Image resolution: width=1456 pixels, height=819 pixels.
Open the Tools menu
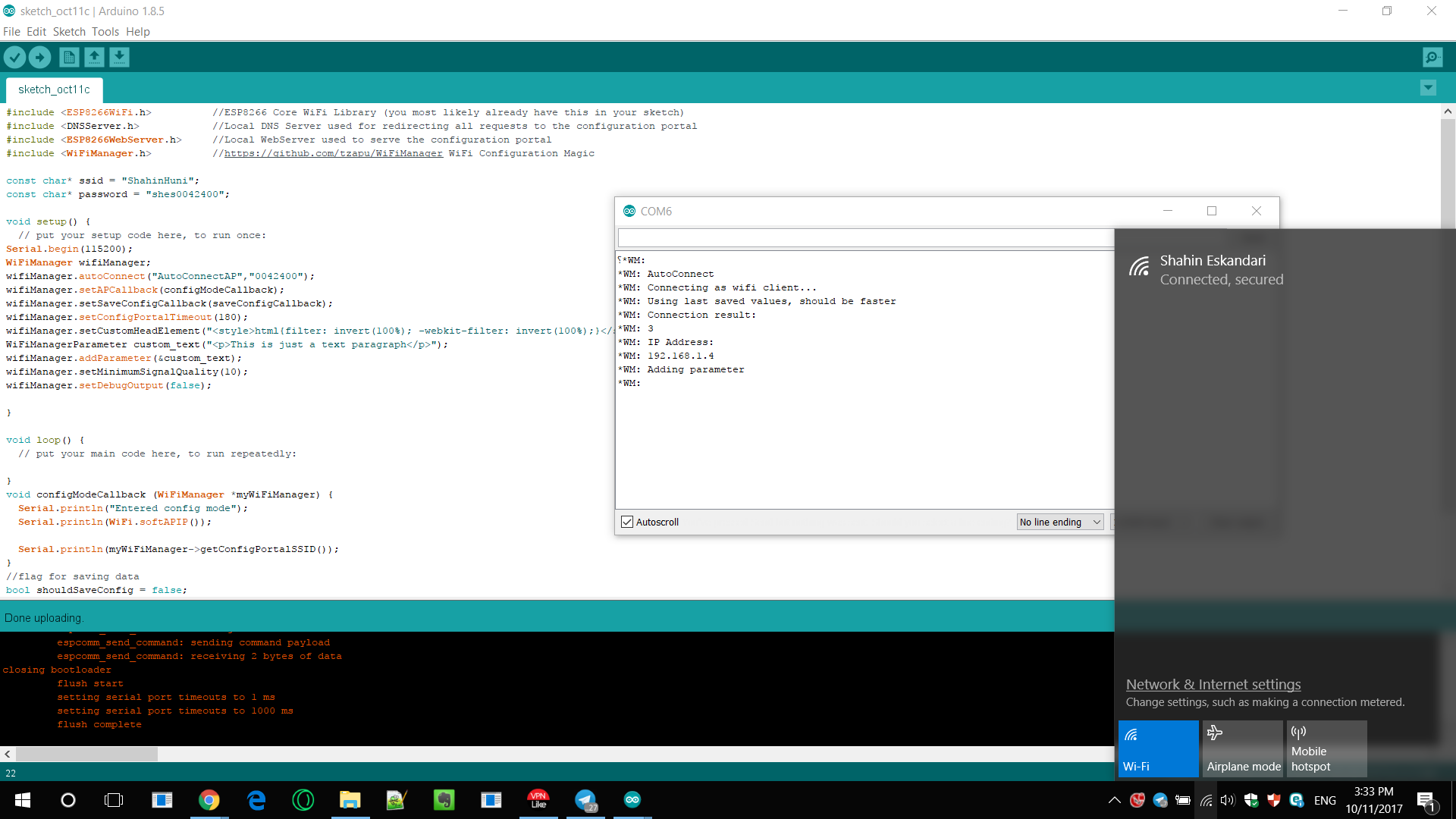105,32
